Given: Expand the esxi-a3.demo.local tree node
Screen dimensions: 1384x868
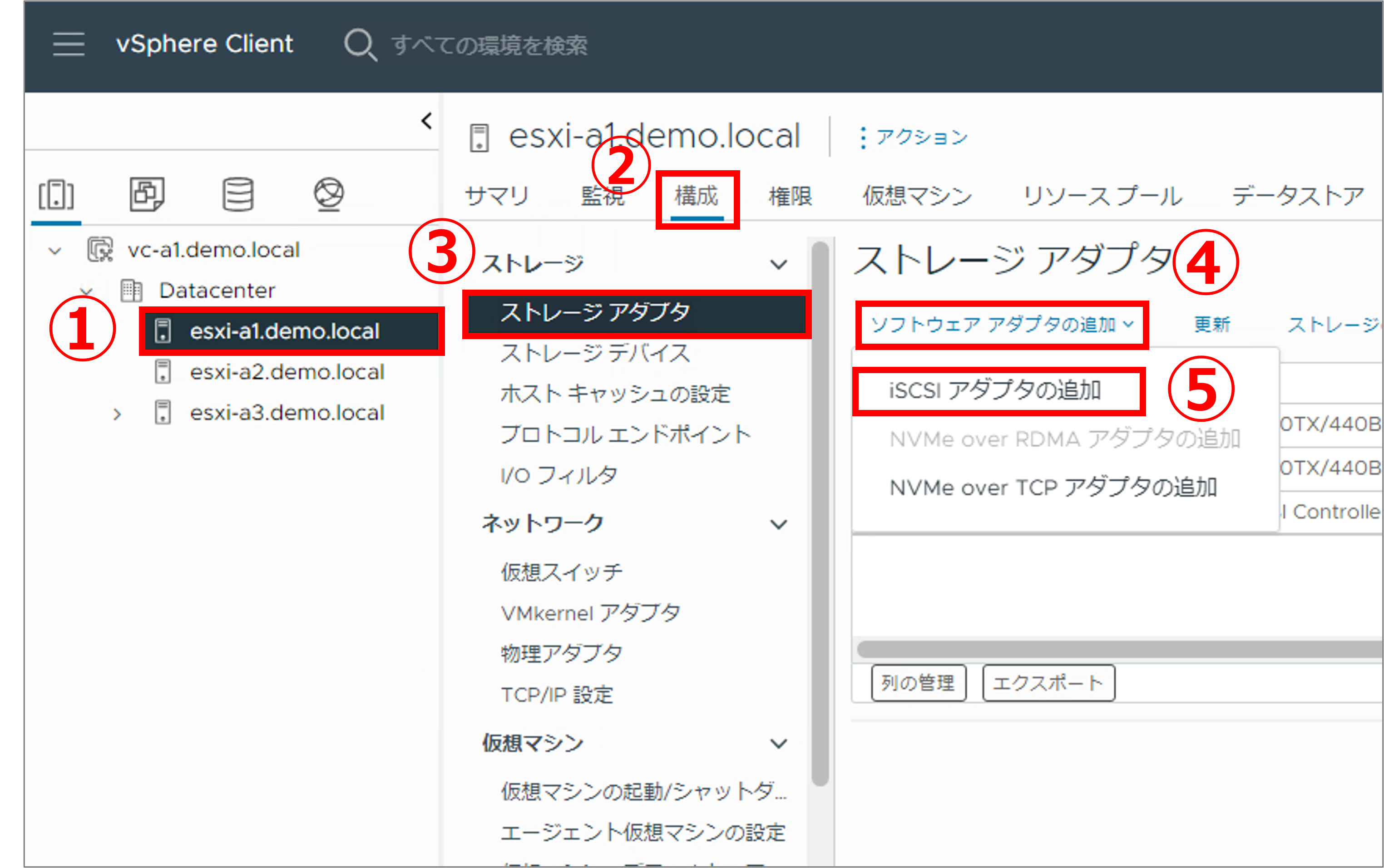Looking at the screenshot, I should point(117,414).
